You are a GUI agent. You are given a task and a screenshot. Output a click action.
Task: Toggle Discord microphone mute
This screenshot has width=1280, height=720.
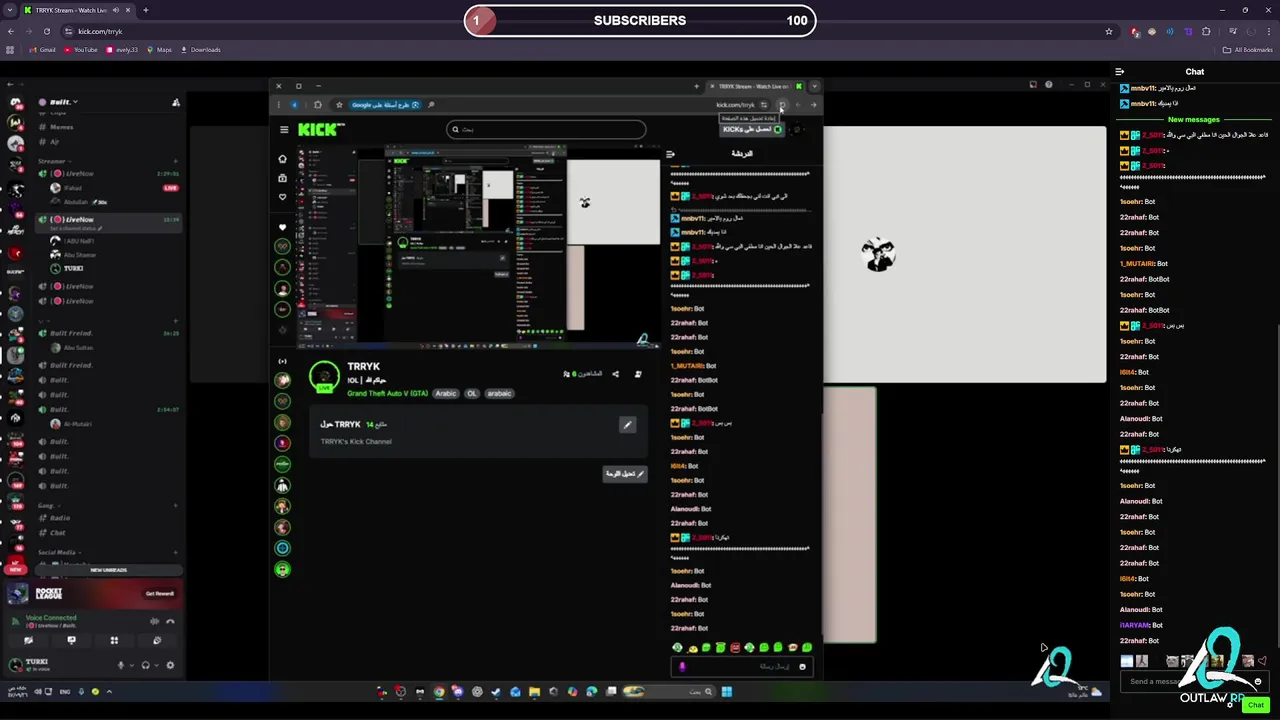tap(121, 665)
